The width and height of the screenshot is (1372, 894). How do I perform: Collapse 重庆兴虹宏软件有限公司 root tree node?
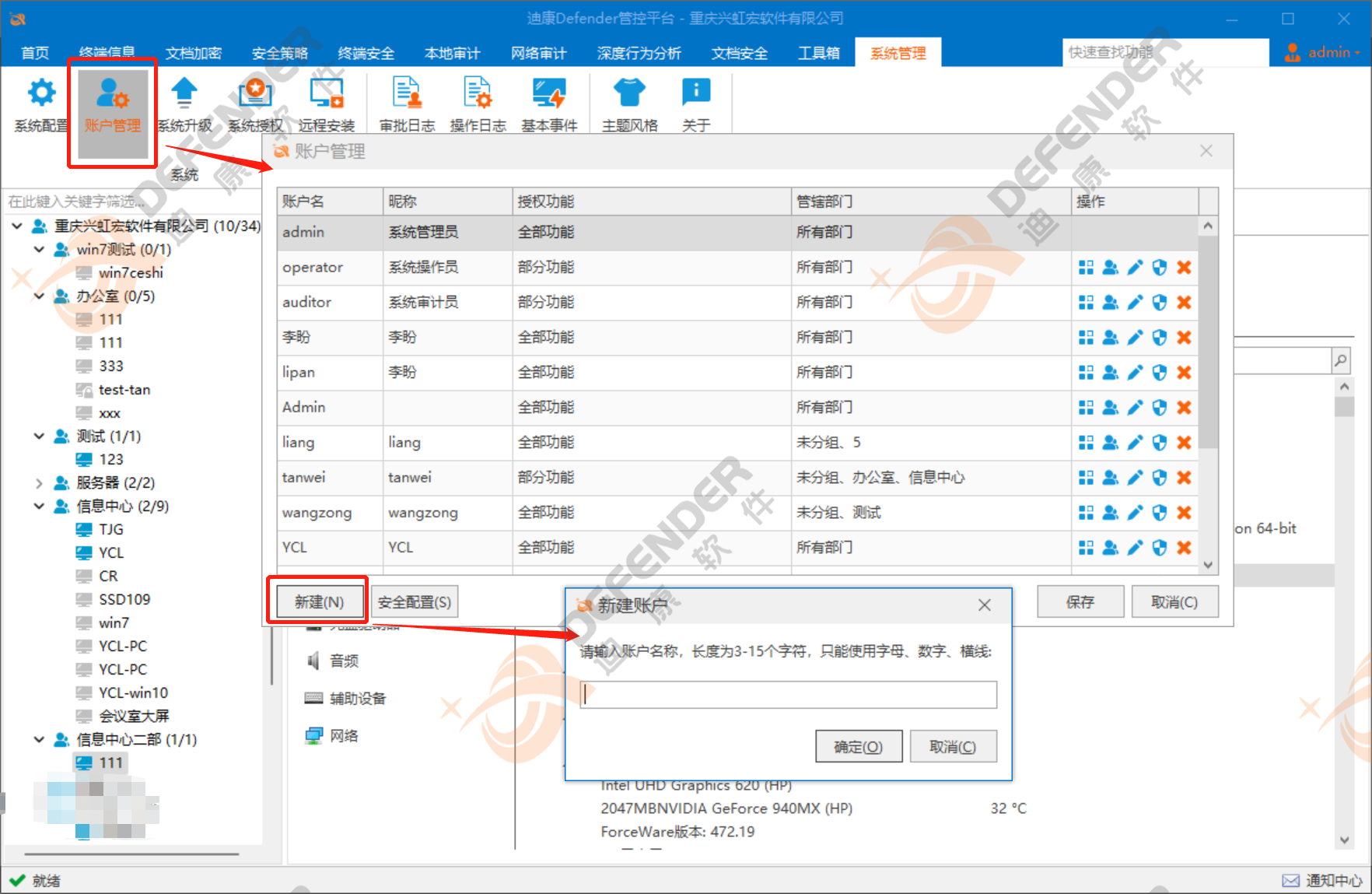pyautogui.click(x=17, y=226)
